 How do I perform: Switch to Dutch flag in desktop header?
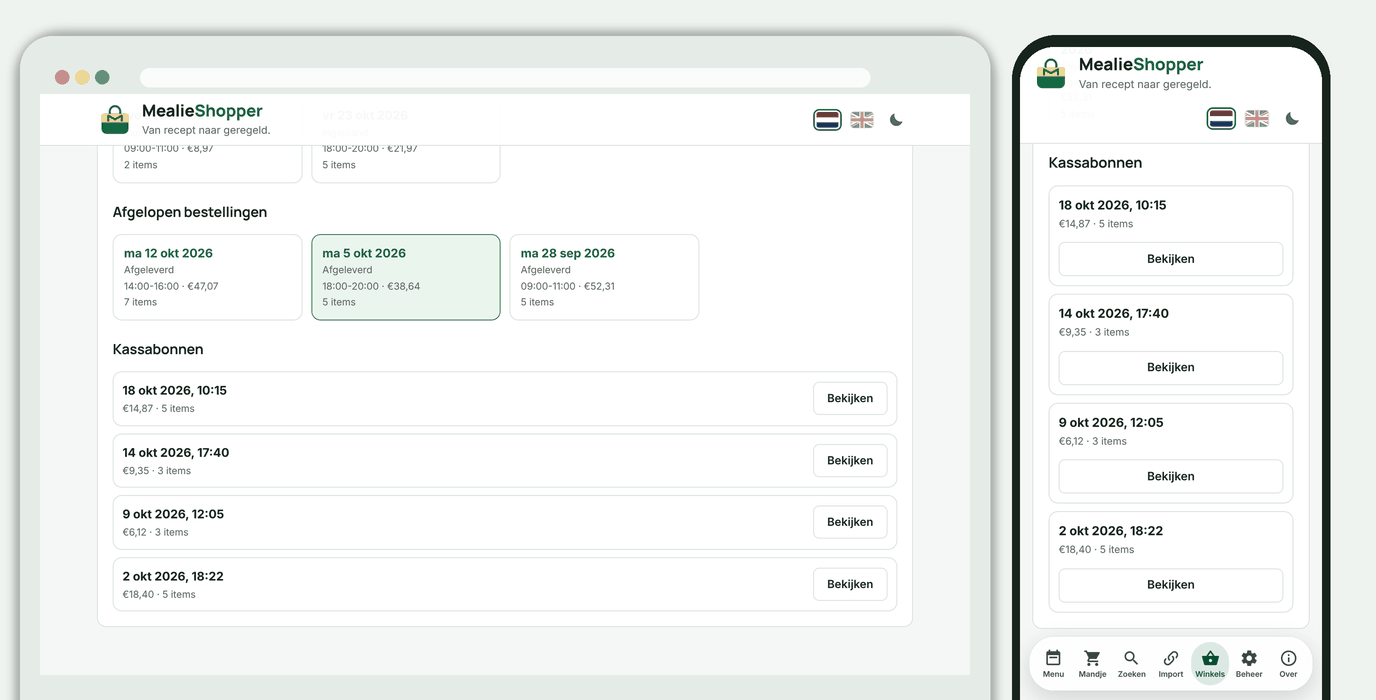point(827,120)
